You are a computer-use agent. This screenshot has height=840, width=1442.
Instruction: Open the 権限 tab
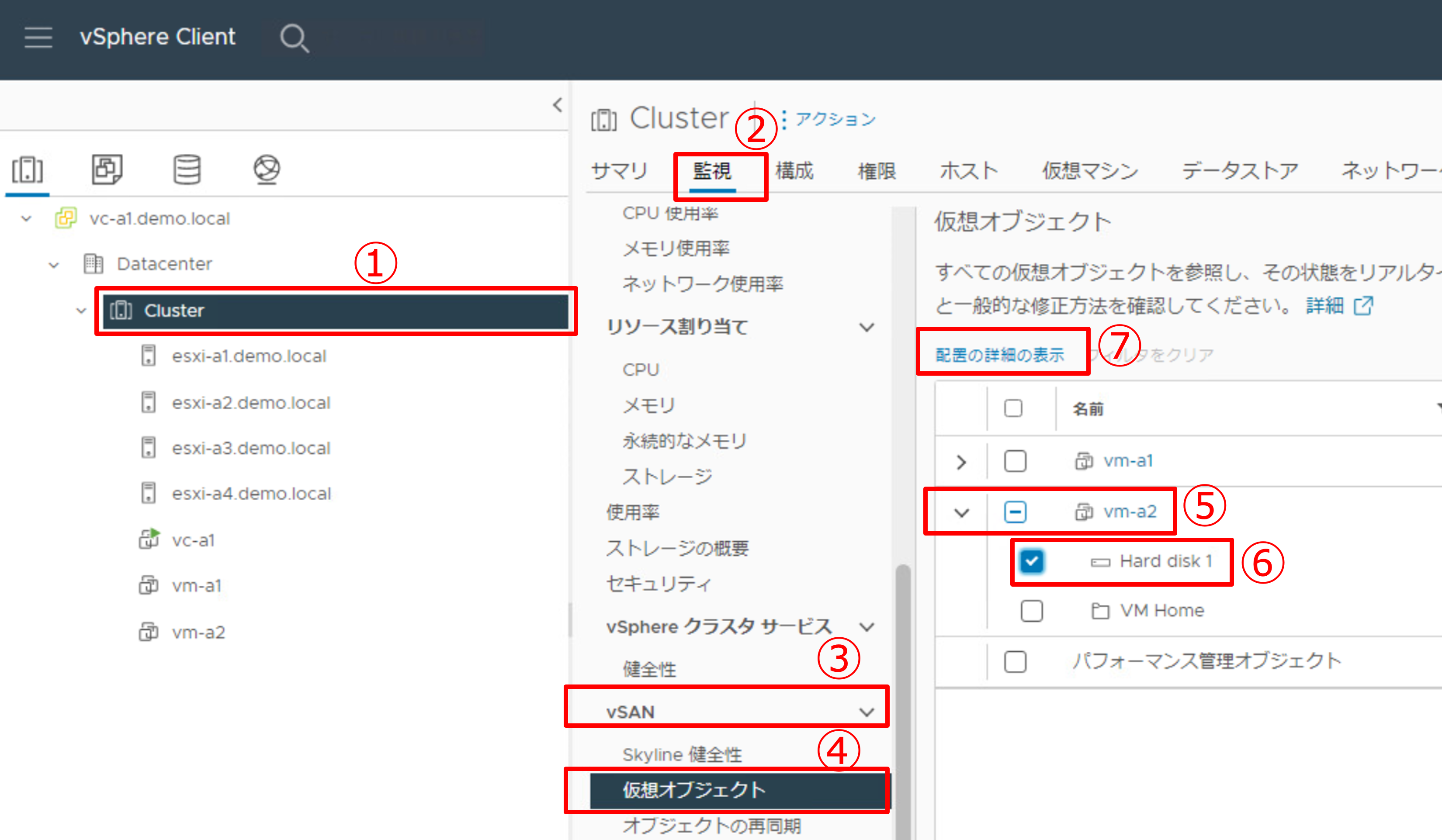coord(877,170)
